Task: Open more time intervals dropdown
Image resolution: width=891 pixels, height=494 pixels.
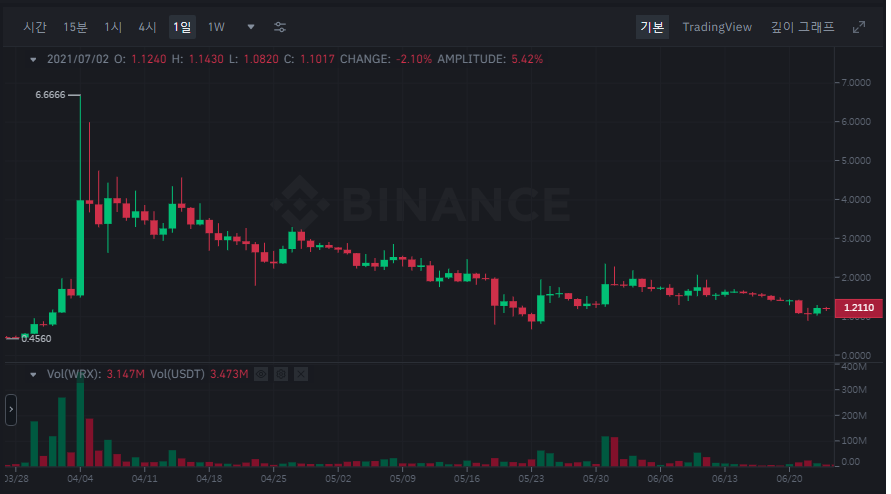Action: (251, 27)
